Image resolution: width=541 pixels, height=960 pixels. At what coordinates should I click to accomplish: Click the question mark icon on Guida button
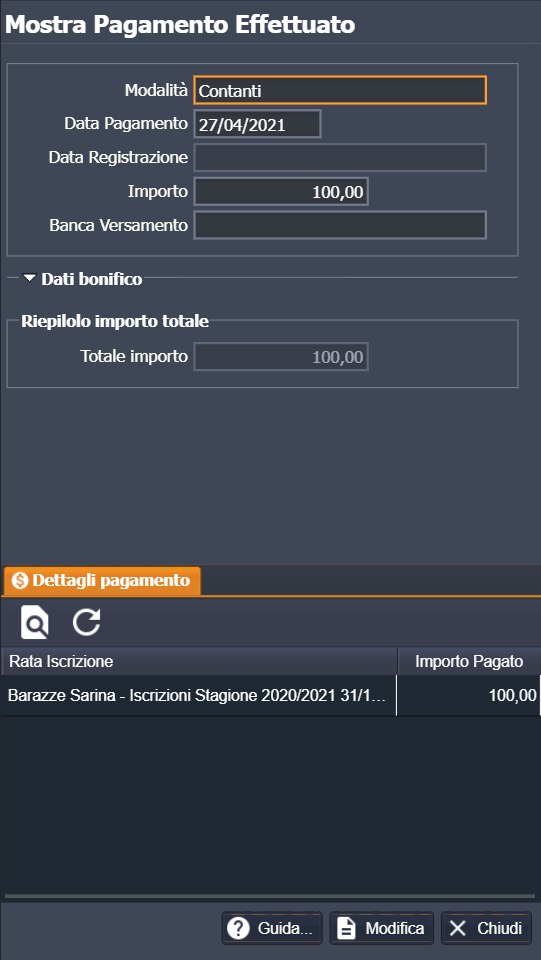pos(237,928)
